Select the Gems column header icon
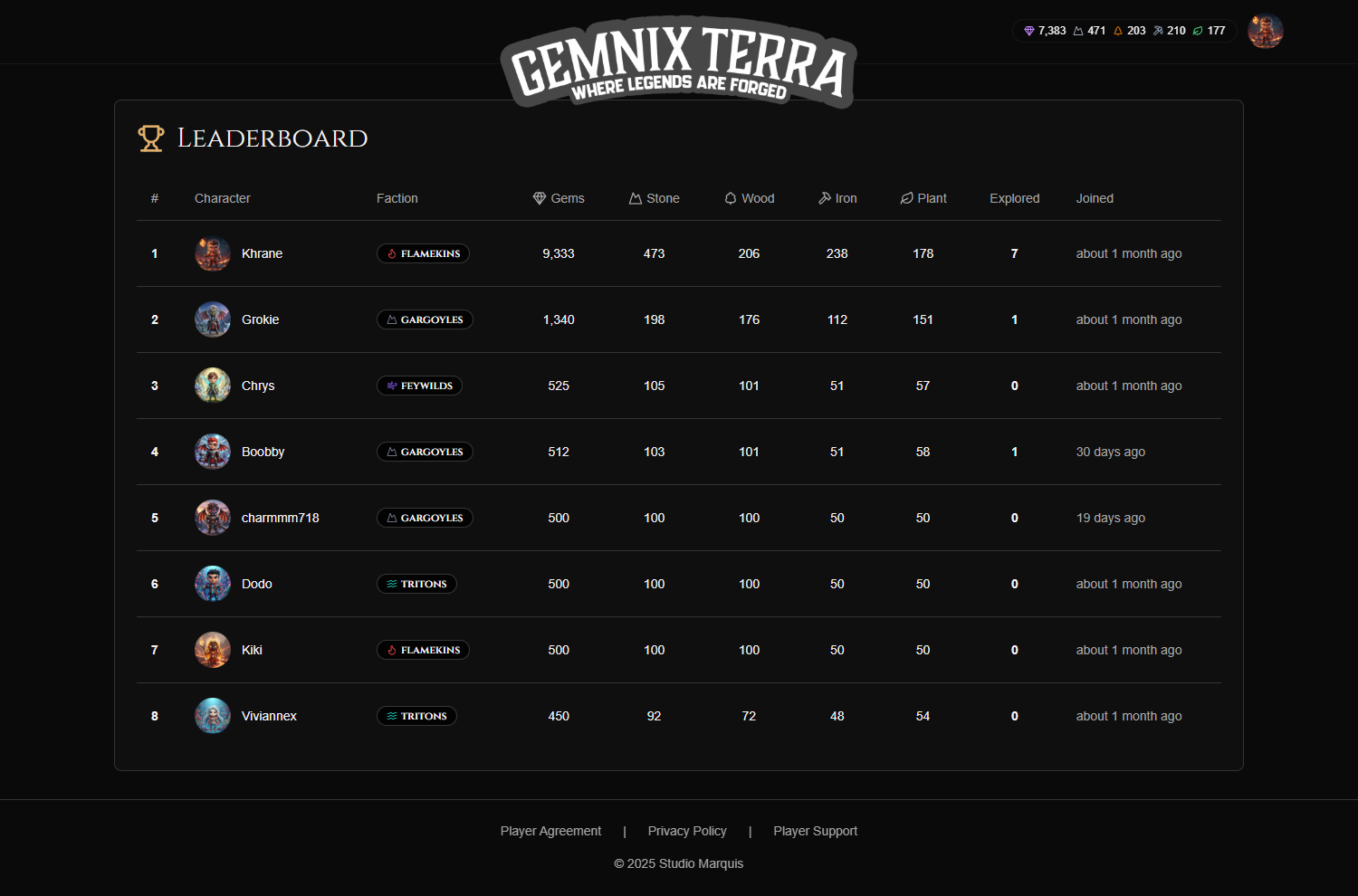The width and height of the screenshot is (1358, 896). pyautogui.click(x=540, y=198)
